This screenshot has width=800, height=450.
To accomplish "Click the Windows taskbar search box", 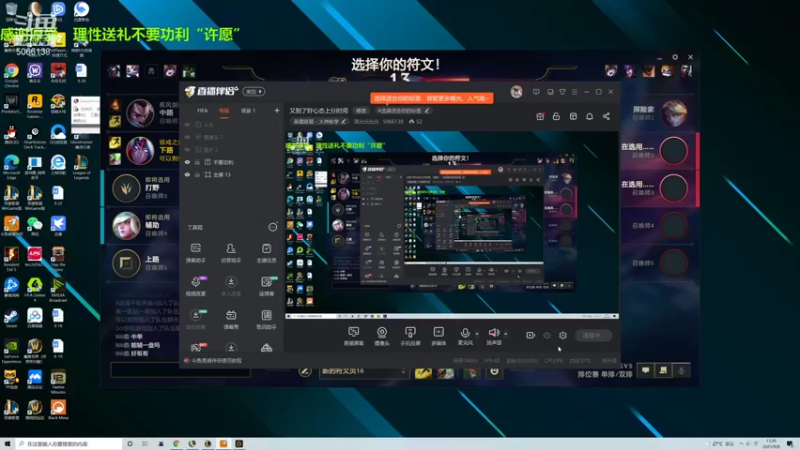I will 68,444.
